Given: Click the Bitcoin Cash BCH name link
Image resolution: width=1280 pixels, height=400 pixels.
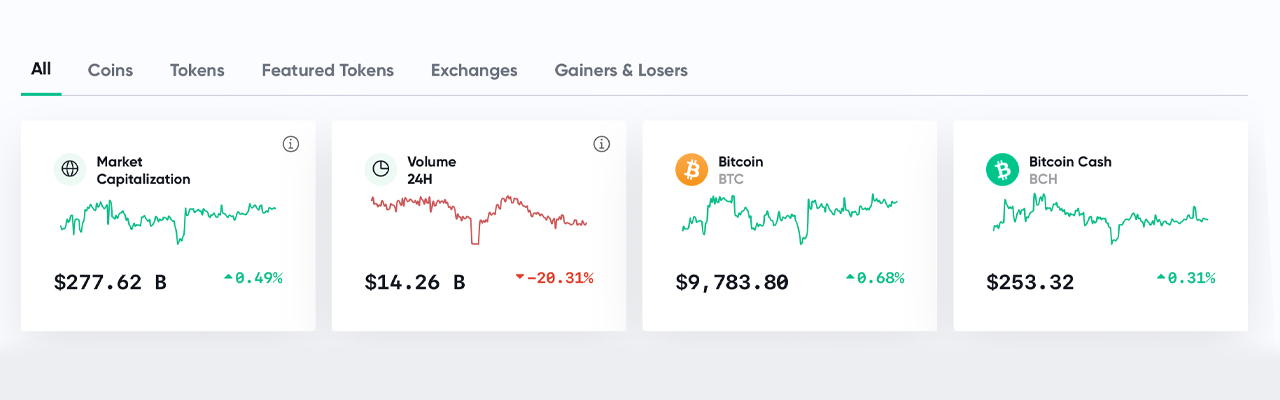Looking at the screenshot, I should tap(1070, 170).
